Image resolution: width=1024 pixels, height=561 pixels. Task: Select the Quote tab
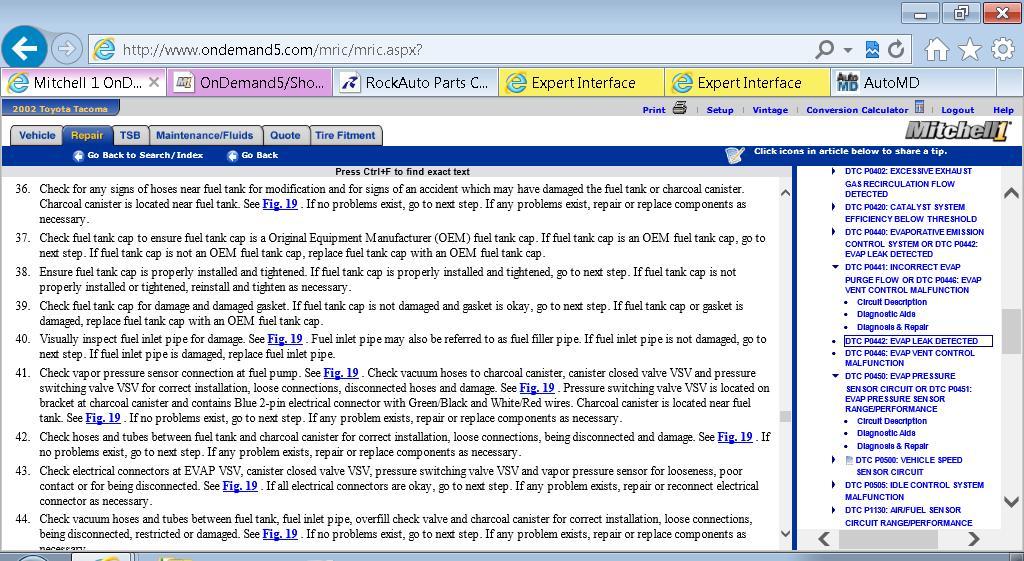[285, 135]
